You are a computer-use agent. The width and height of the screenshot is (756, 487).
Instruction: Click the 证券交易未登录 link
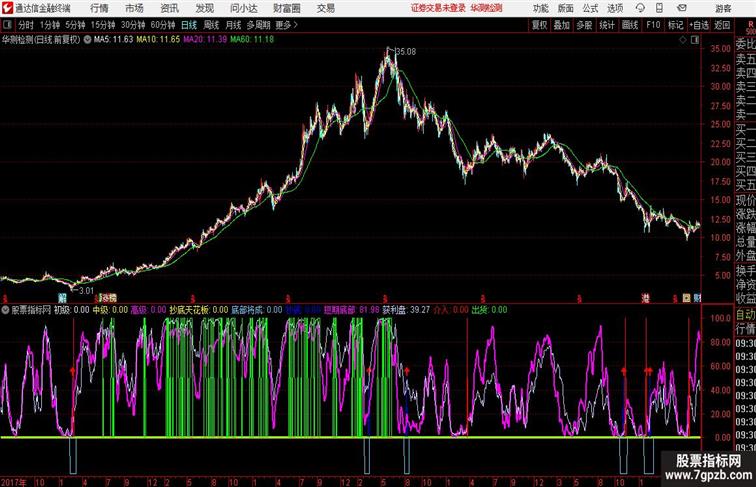[438, 8]
